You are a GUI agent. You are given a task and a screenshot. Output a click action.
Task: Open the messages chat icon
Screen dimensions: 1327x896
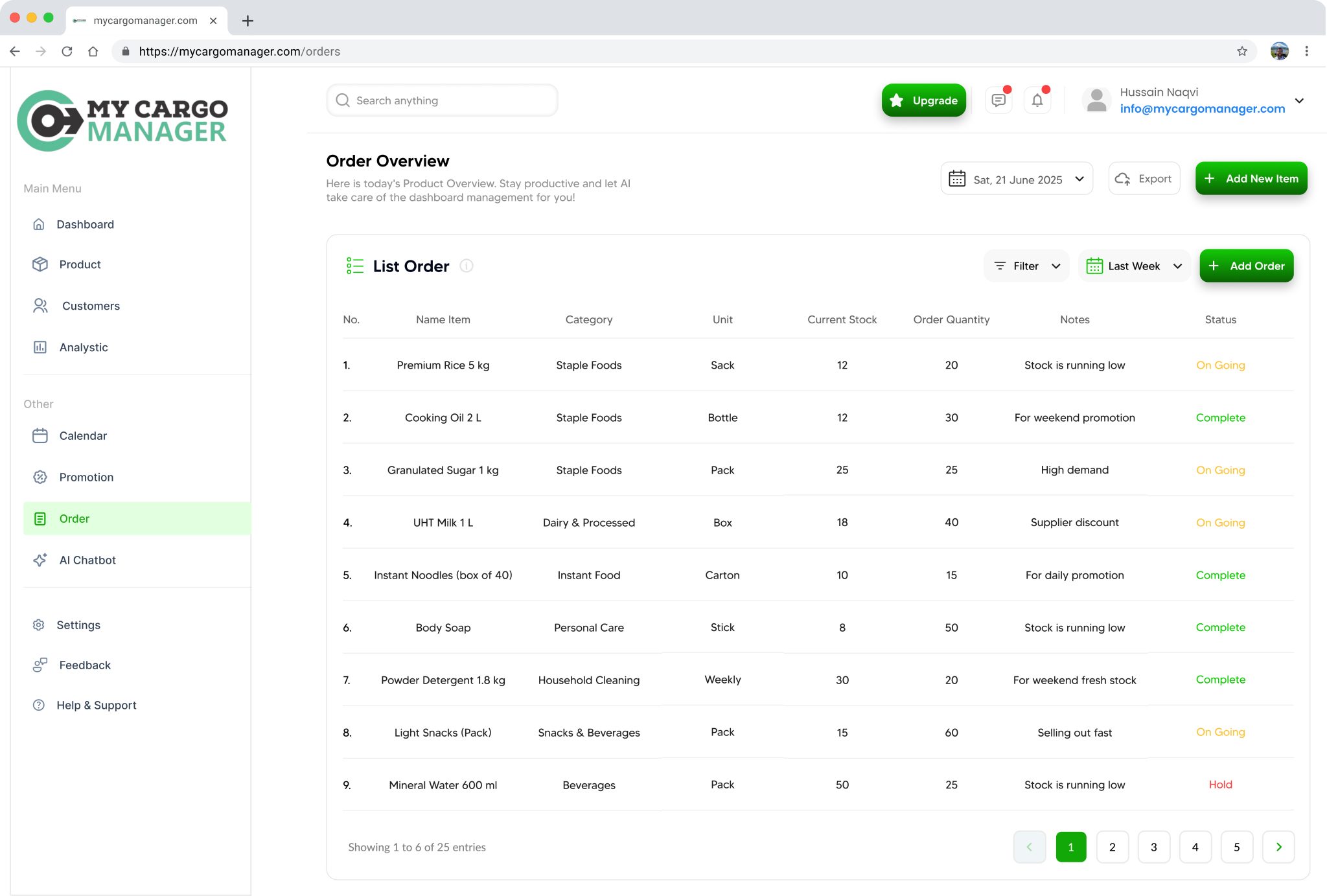[998, 100]
